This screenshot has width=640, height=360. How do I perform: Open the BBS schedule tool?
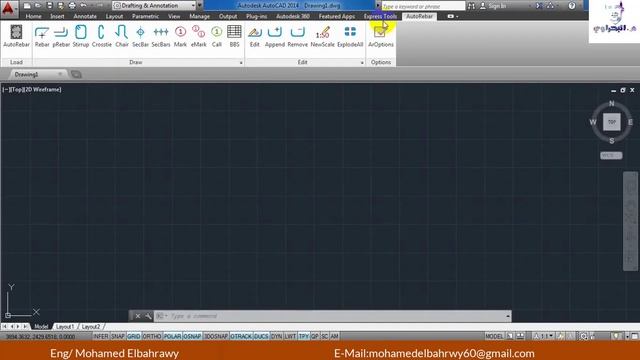[x=234, y=36]
